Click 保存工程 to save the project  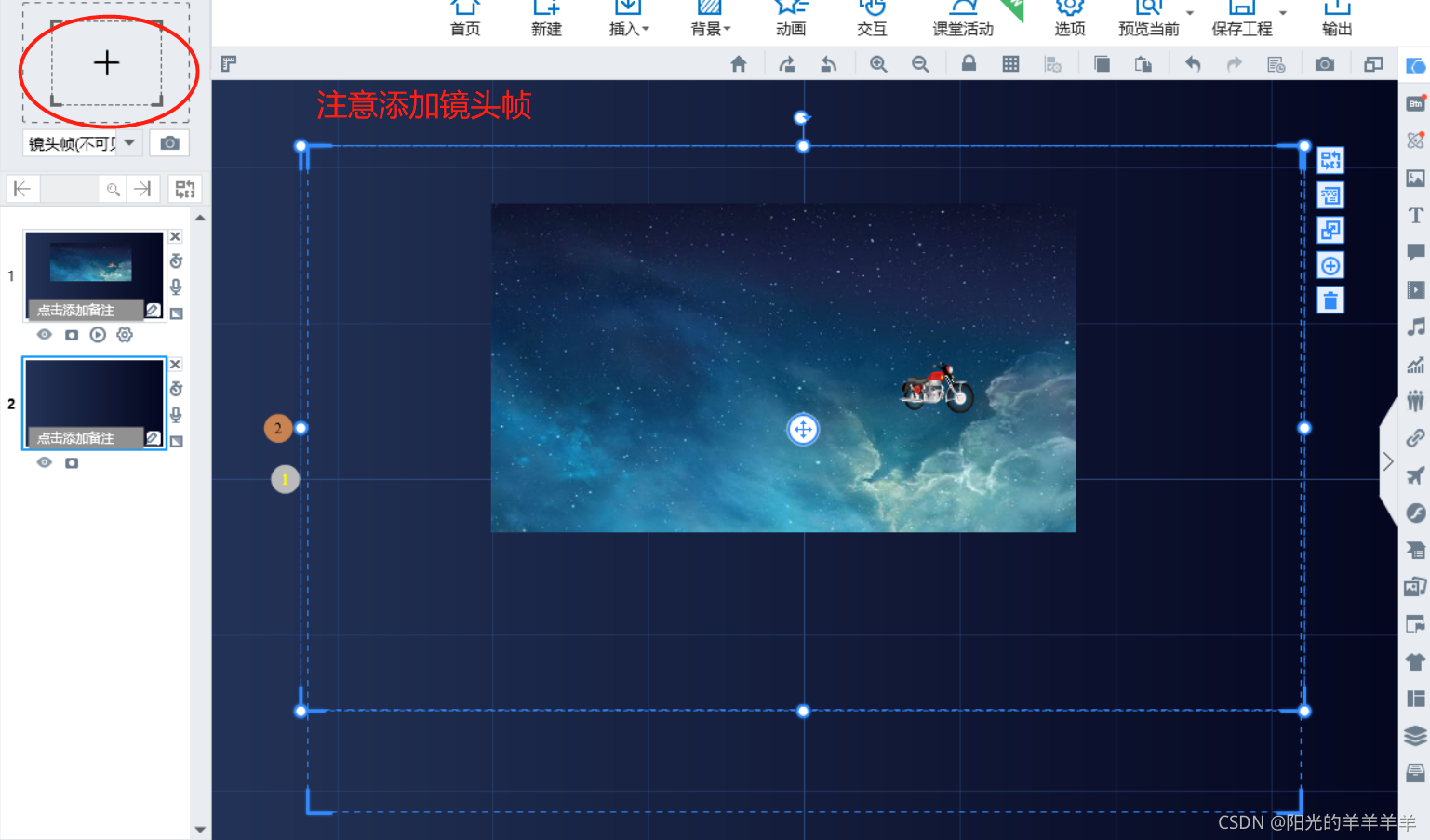1242,19
